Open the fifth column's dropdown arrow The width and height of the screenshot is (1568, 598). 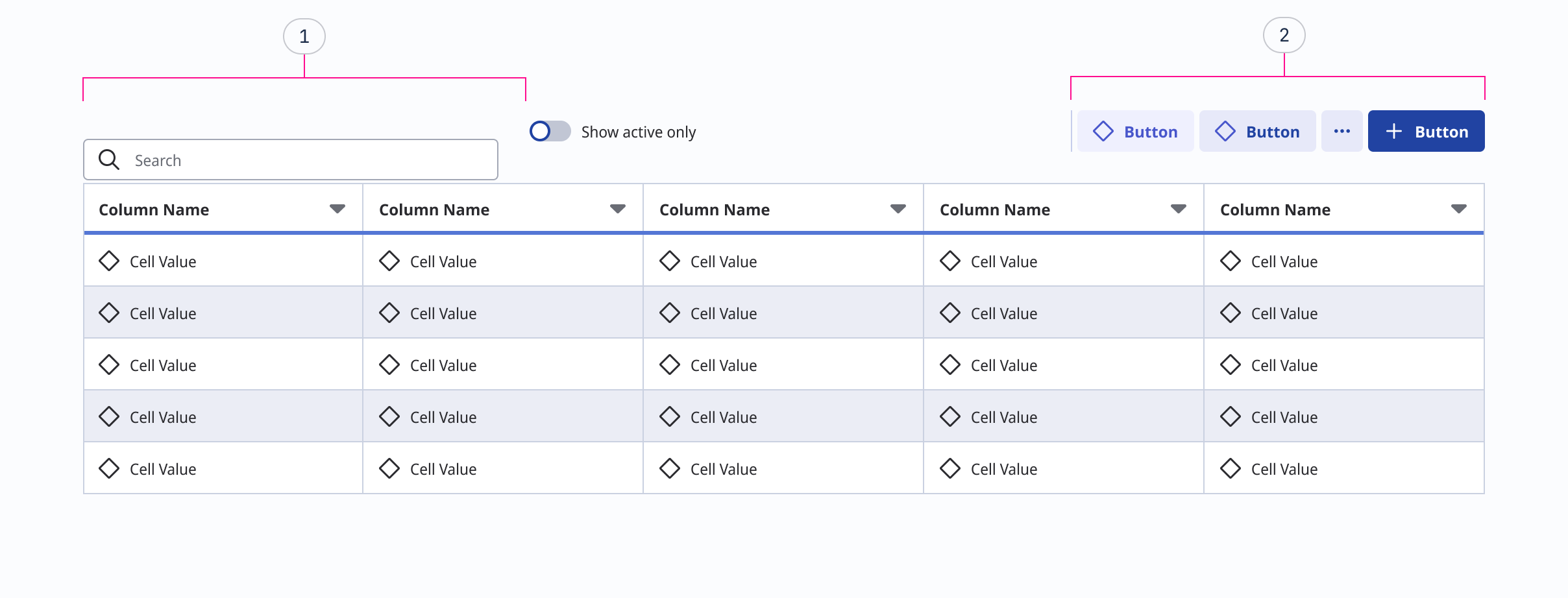pyautogui.click(x=1458, y=209)
